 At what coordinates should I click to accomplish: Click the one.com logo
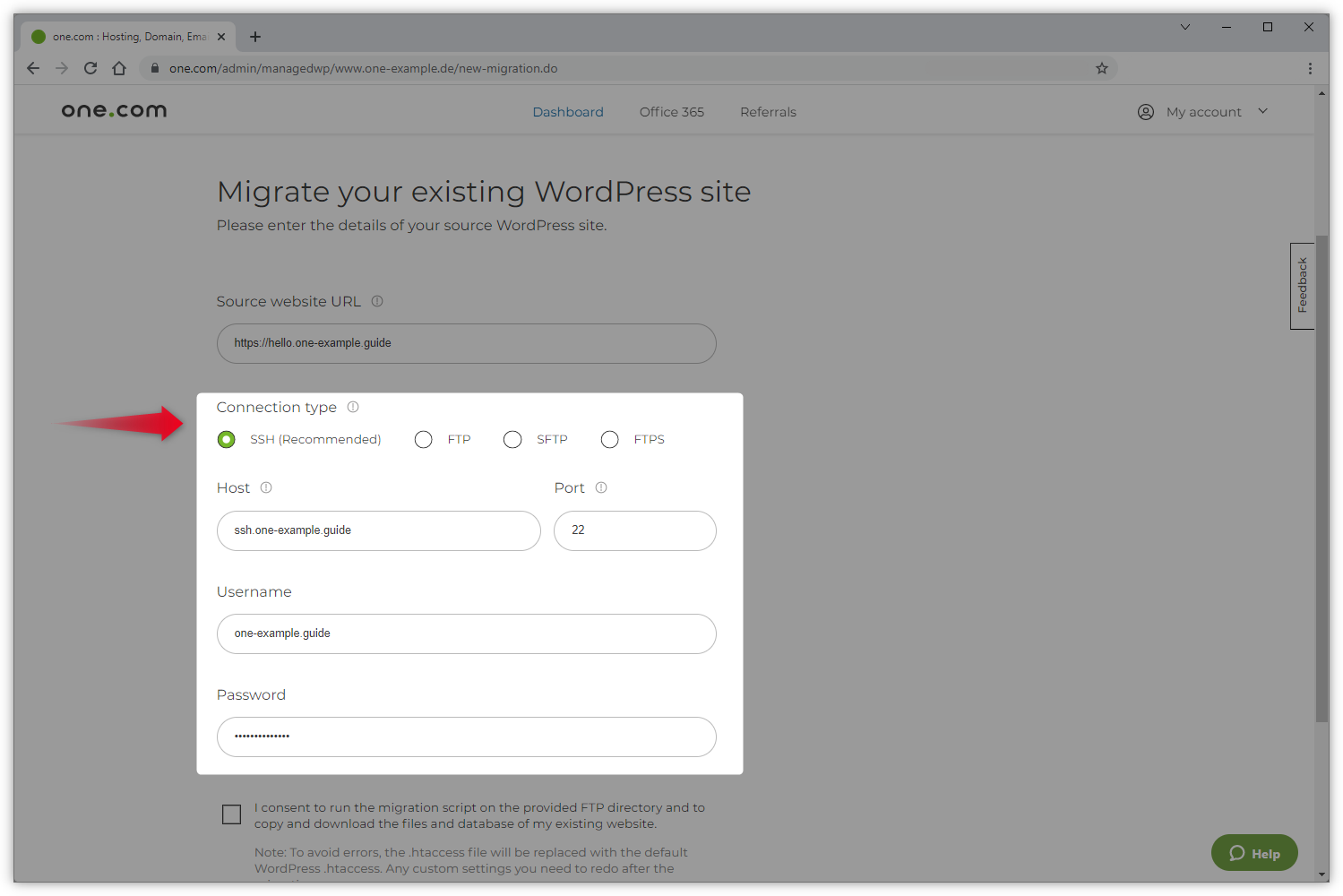point(114,111)
